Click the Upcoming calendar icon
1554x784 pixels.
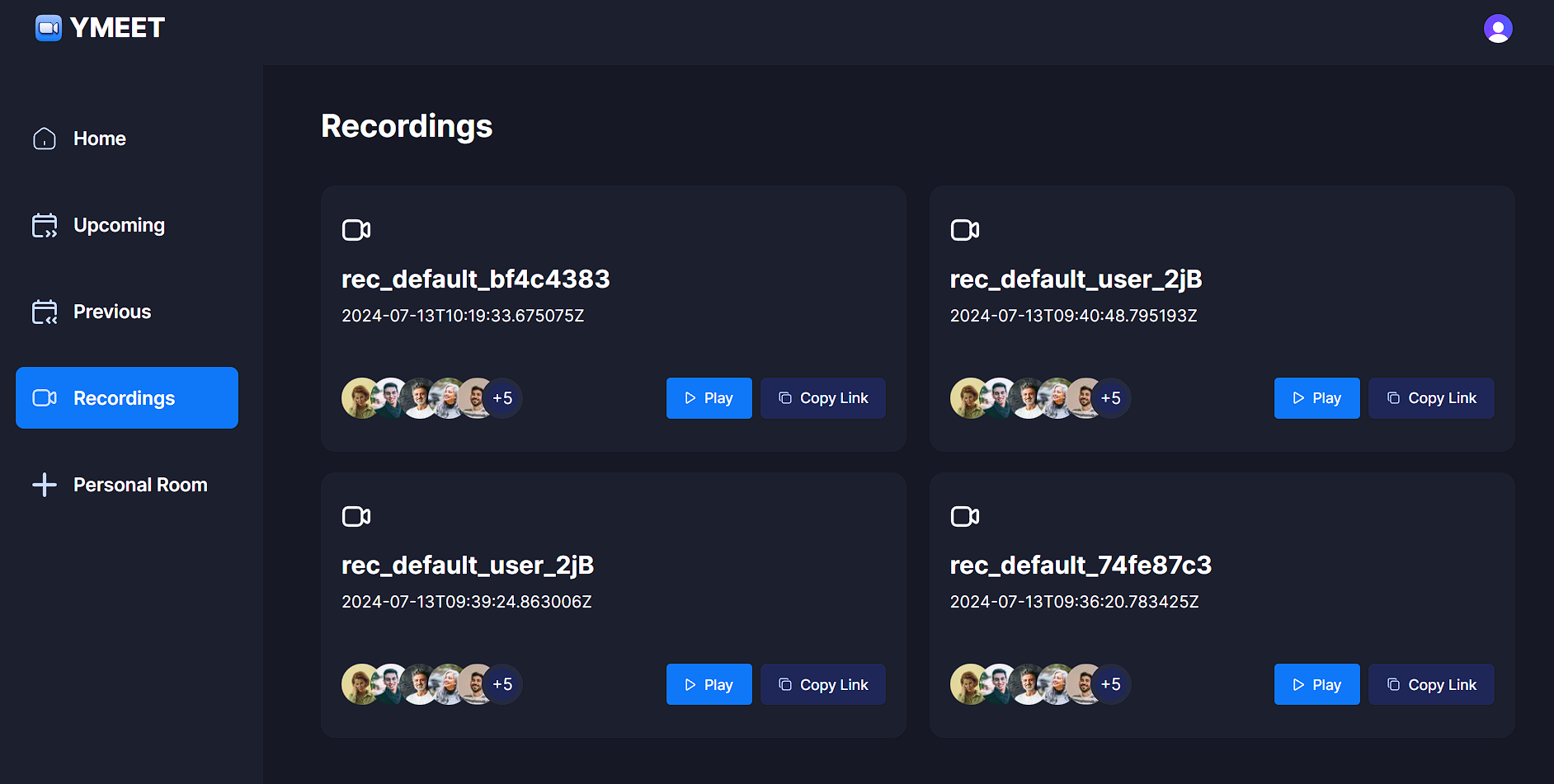[x=45, y=225]
